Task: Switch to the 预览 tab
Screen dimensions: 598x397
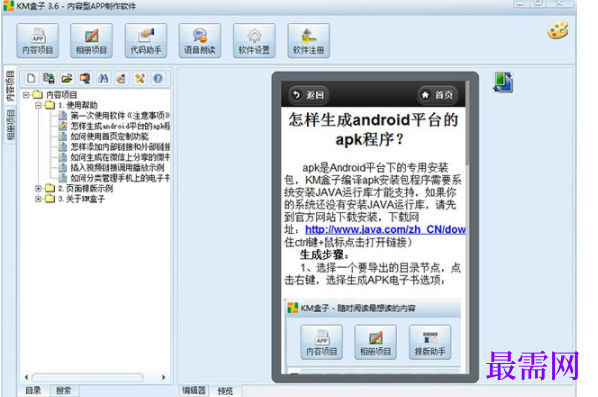Action: [x=225, y=391]
